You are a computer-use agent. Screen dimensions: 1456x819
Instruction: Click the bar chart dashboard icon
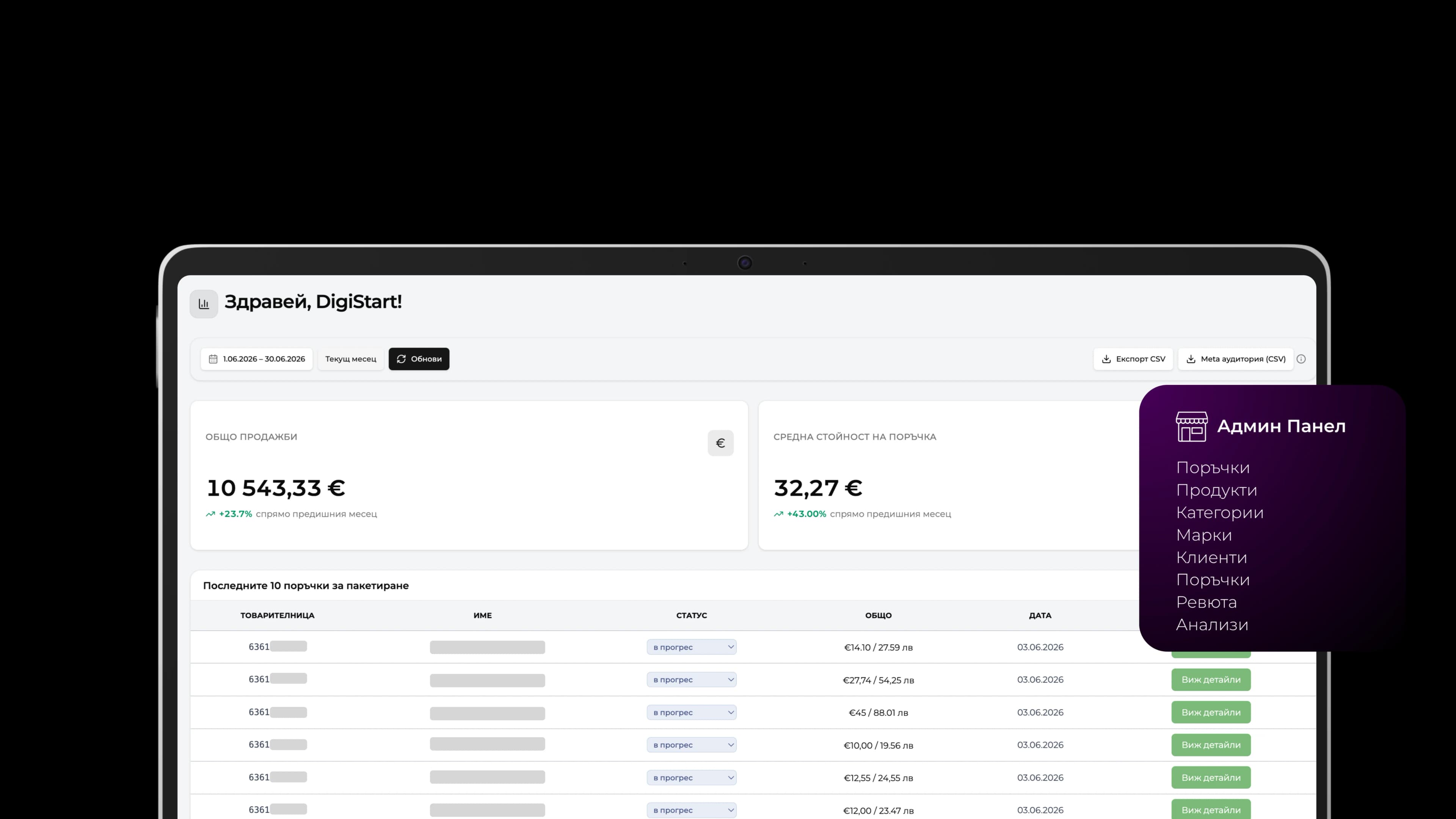click(204, 304)
